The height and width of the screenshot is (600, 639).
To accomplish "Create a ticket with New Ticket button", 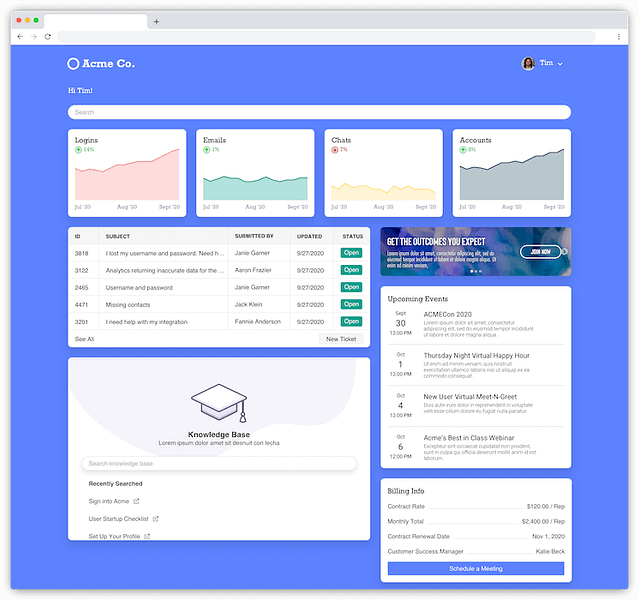I will pos(341,339).
